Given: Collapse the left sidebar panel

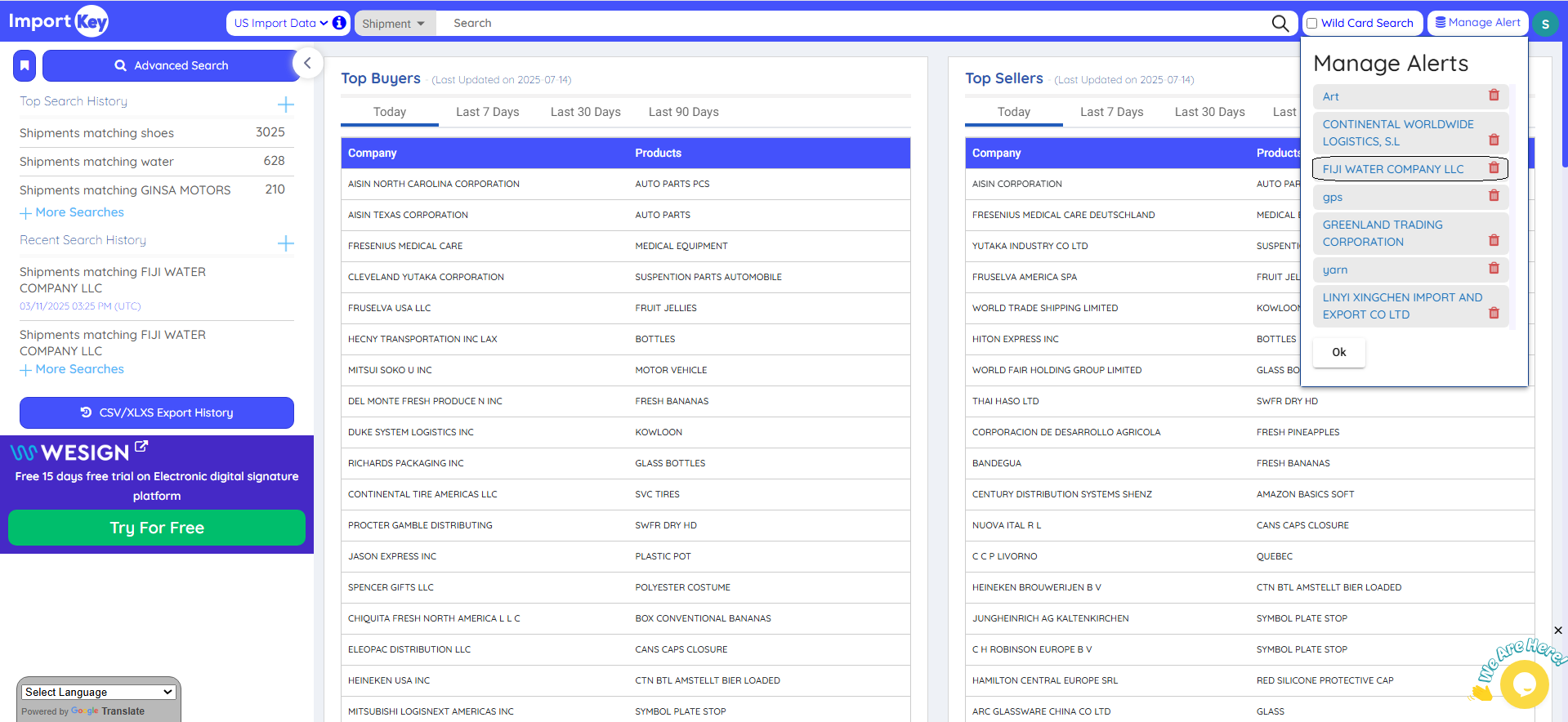Looking at the screenshot, I should [x=307, y=63].
